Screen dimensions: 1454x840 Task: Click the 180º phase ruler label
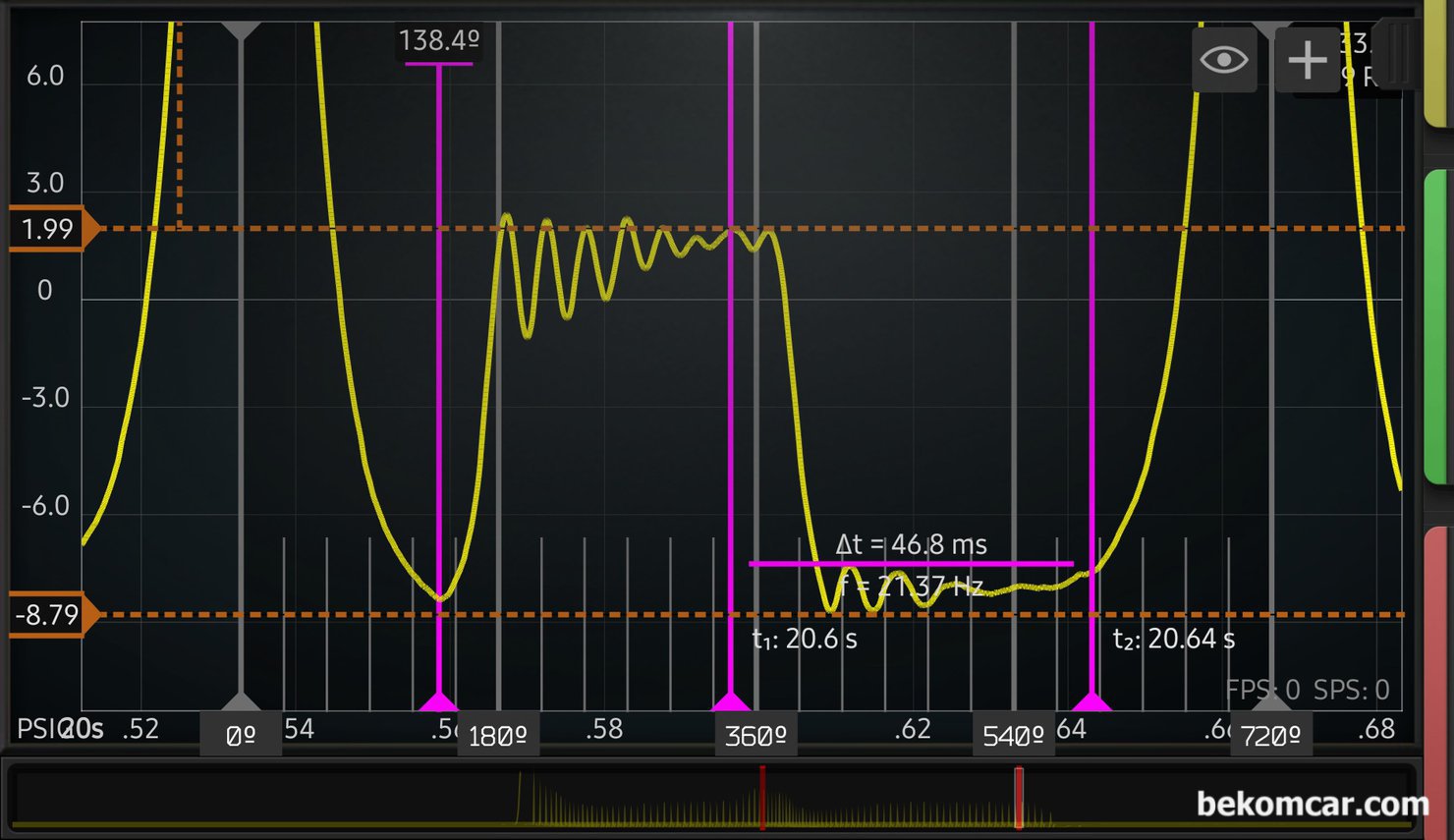click(498, 735)
